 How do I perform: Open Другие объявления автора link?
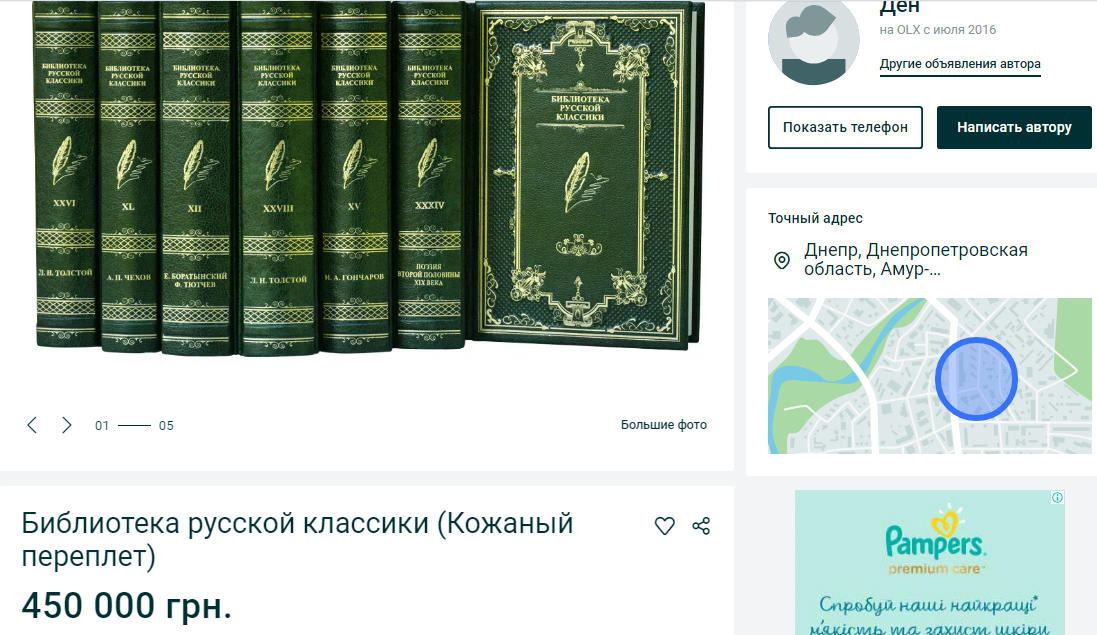pyautogui.click(x=960, y=64)
